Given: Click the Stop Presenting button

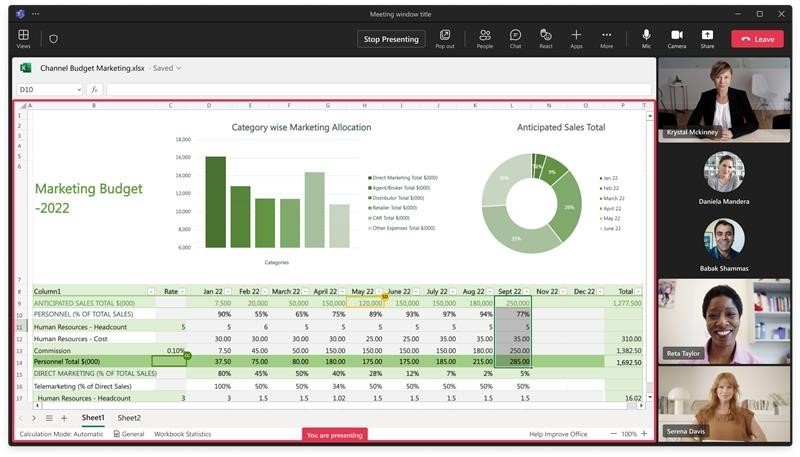Looking at the screenshot, I should coord(391,39).
